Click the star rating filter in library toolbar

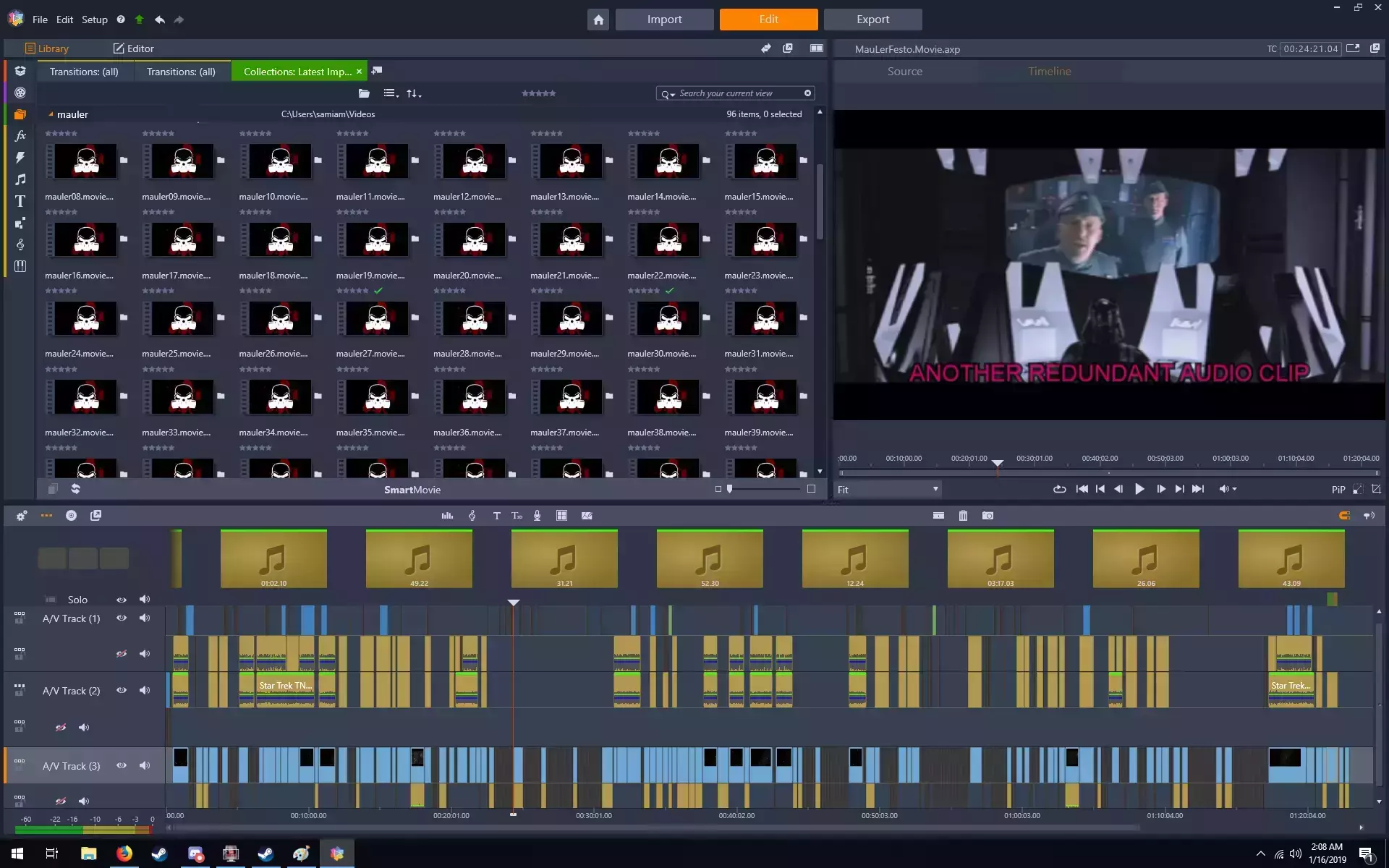tap(539, 93)
